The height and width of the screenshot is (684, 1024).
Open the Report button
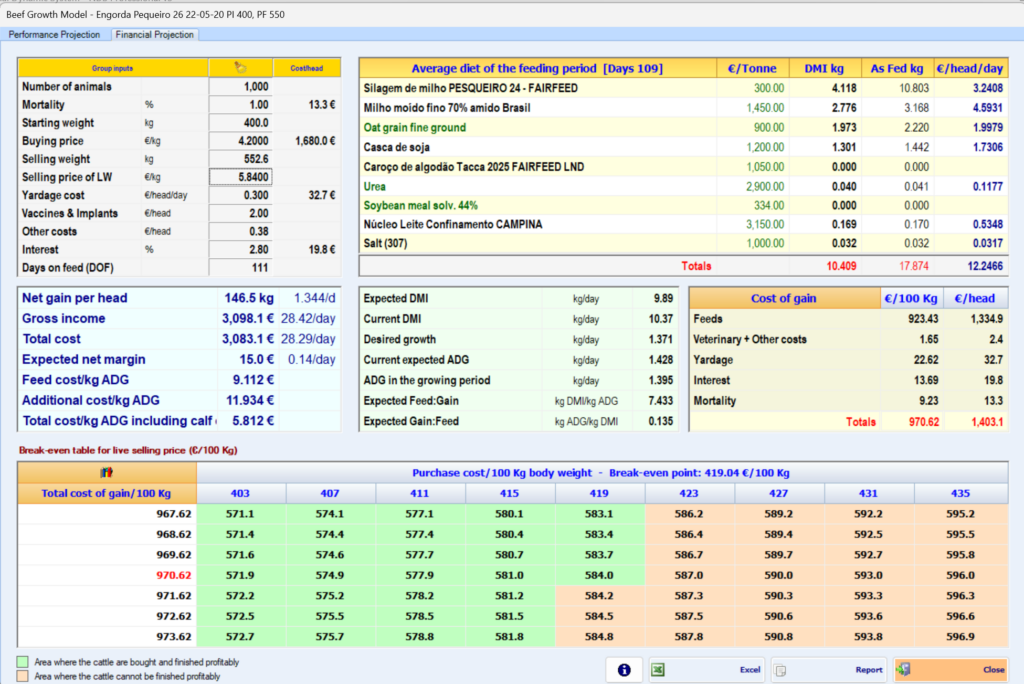click(828, 670)
